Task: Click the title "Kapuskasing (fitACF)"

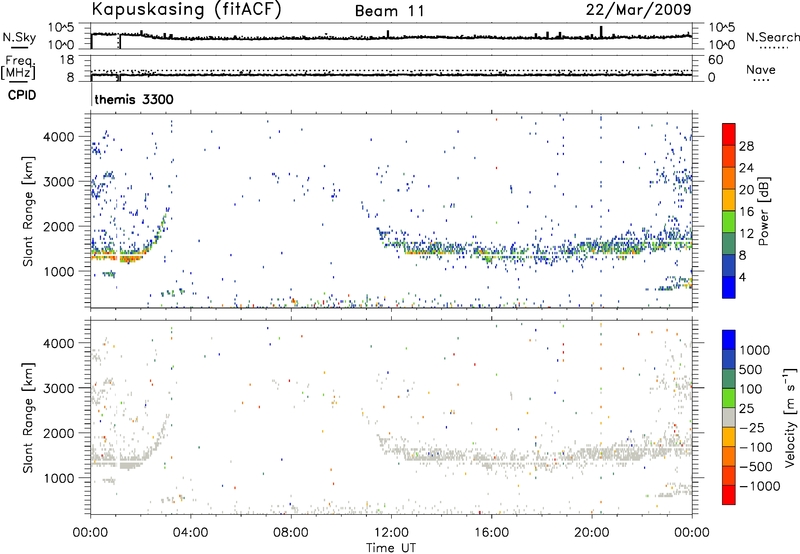Action: (186, 9)
